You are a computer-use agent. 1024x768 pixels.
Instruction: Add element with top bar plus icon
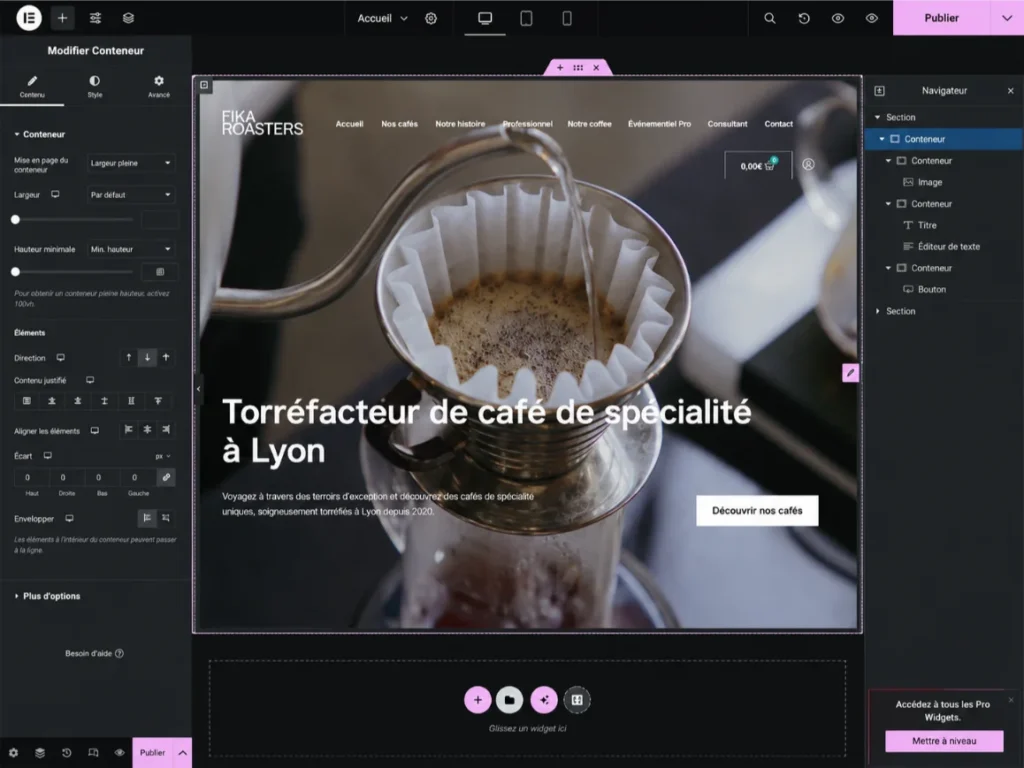[x=62, y=18]
